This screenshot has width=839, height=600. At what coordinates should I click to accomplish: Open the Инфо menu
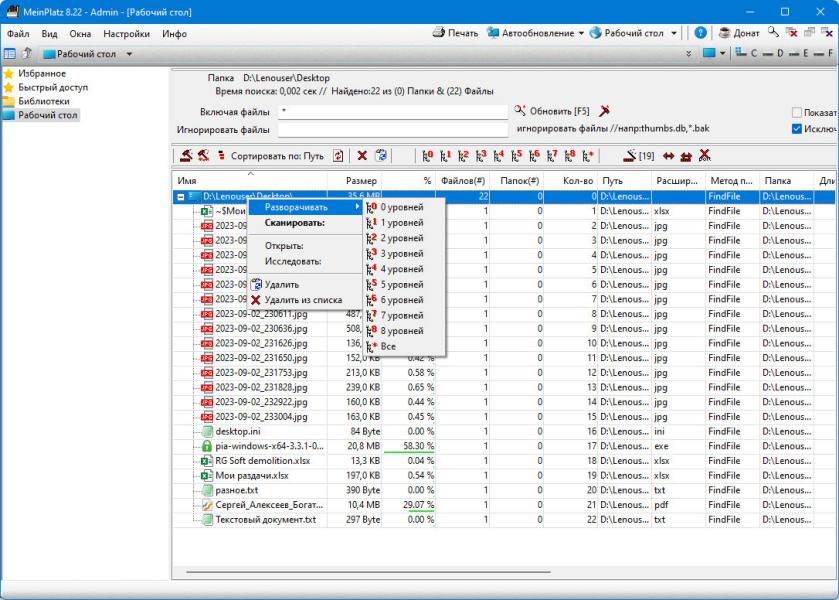[x=174, y=34]
